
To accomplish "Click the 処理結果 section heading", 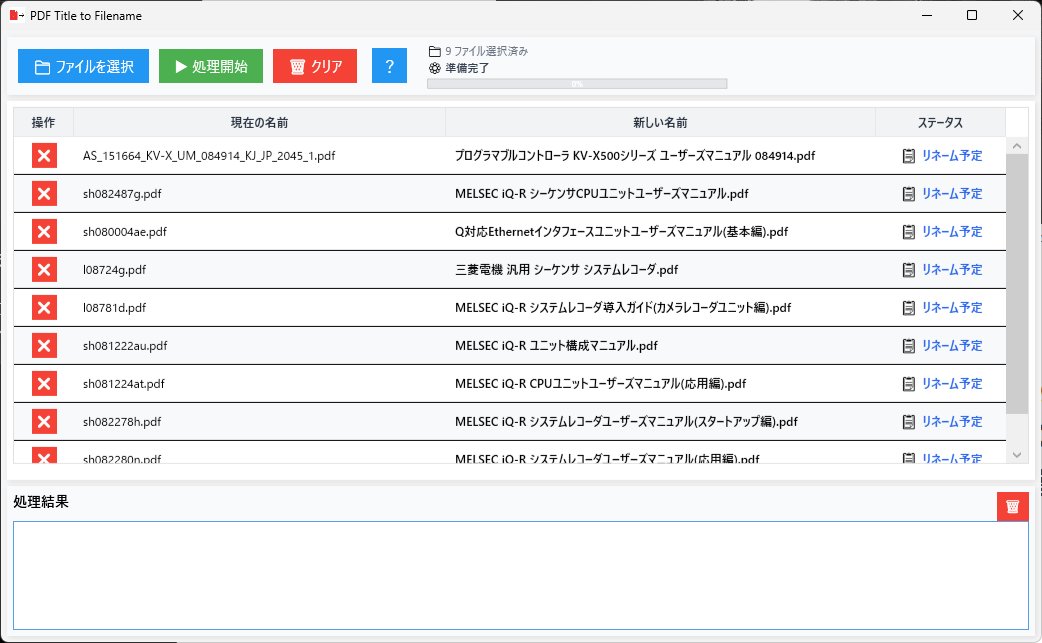I will [x=41, y=502].
